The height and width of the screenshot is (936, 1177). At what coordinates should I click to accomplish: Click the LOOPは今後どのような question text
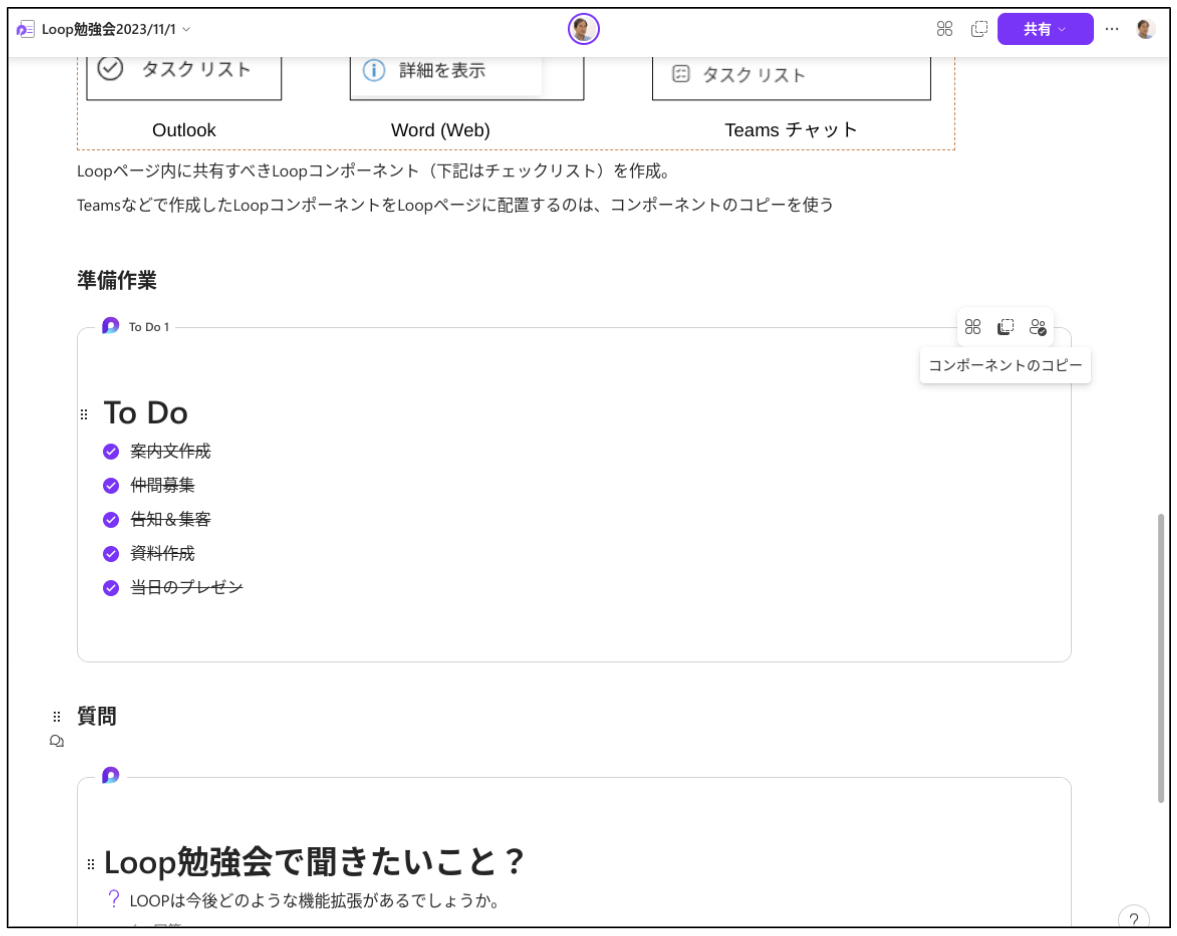[x=315, y=901]
